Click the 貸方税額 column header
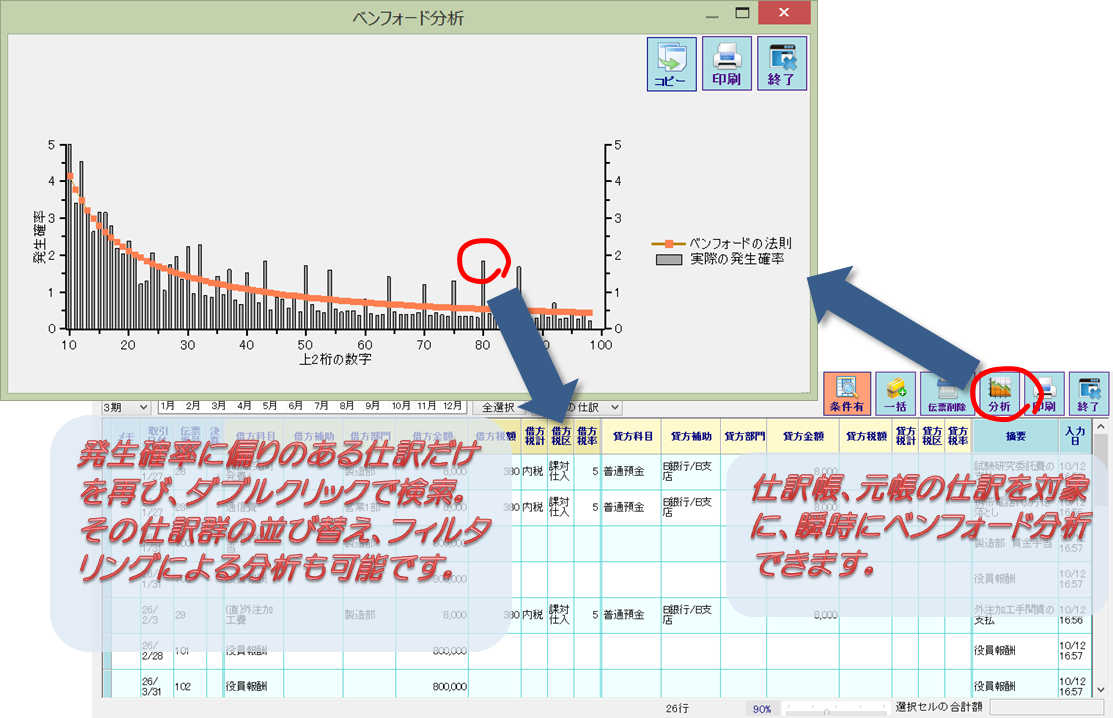 [x=866, y=436]
